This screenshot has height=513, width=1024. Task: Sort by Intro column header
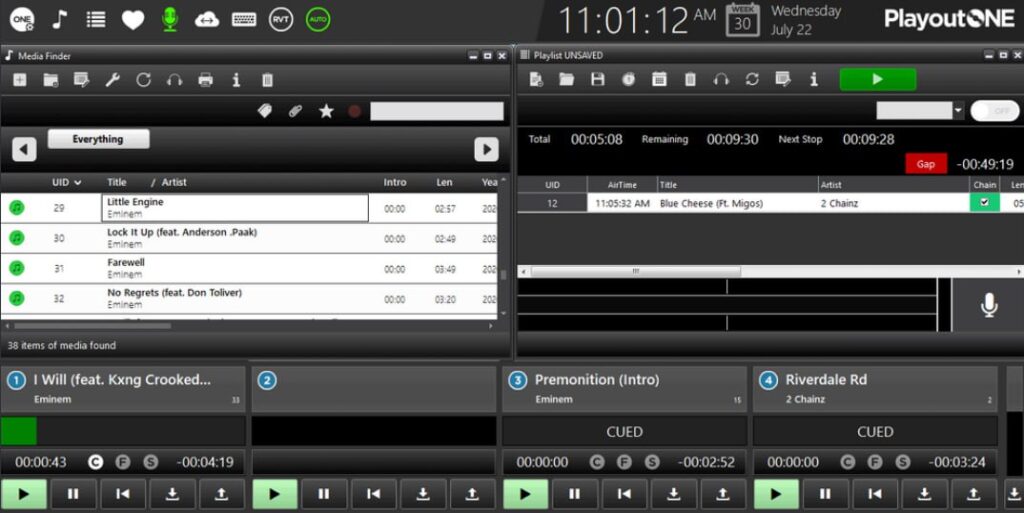coord(394,182)
